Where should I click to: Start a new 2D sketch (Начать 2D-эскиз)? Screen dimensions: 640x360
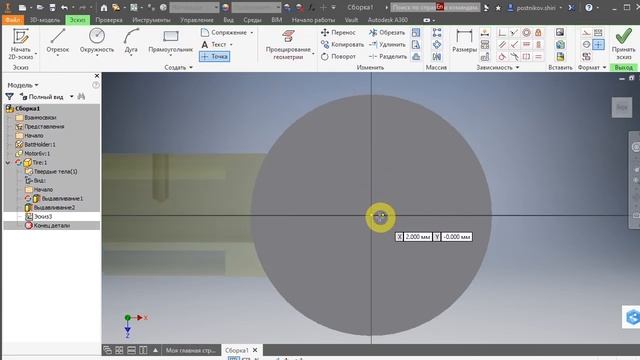[x=20, y=44]
